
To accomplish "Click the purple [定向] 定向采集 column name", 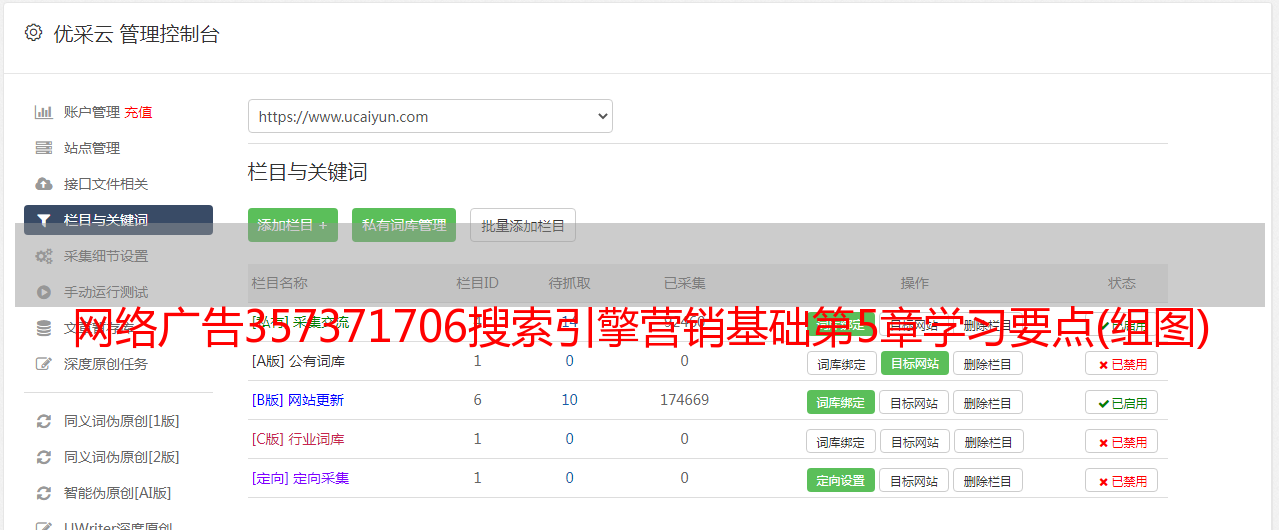I will point(300,478).
